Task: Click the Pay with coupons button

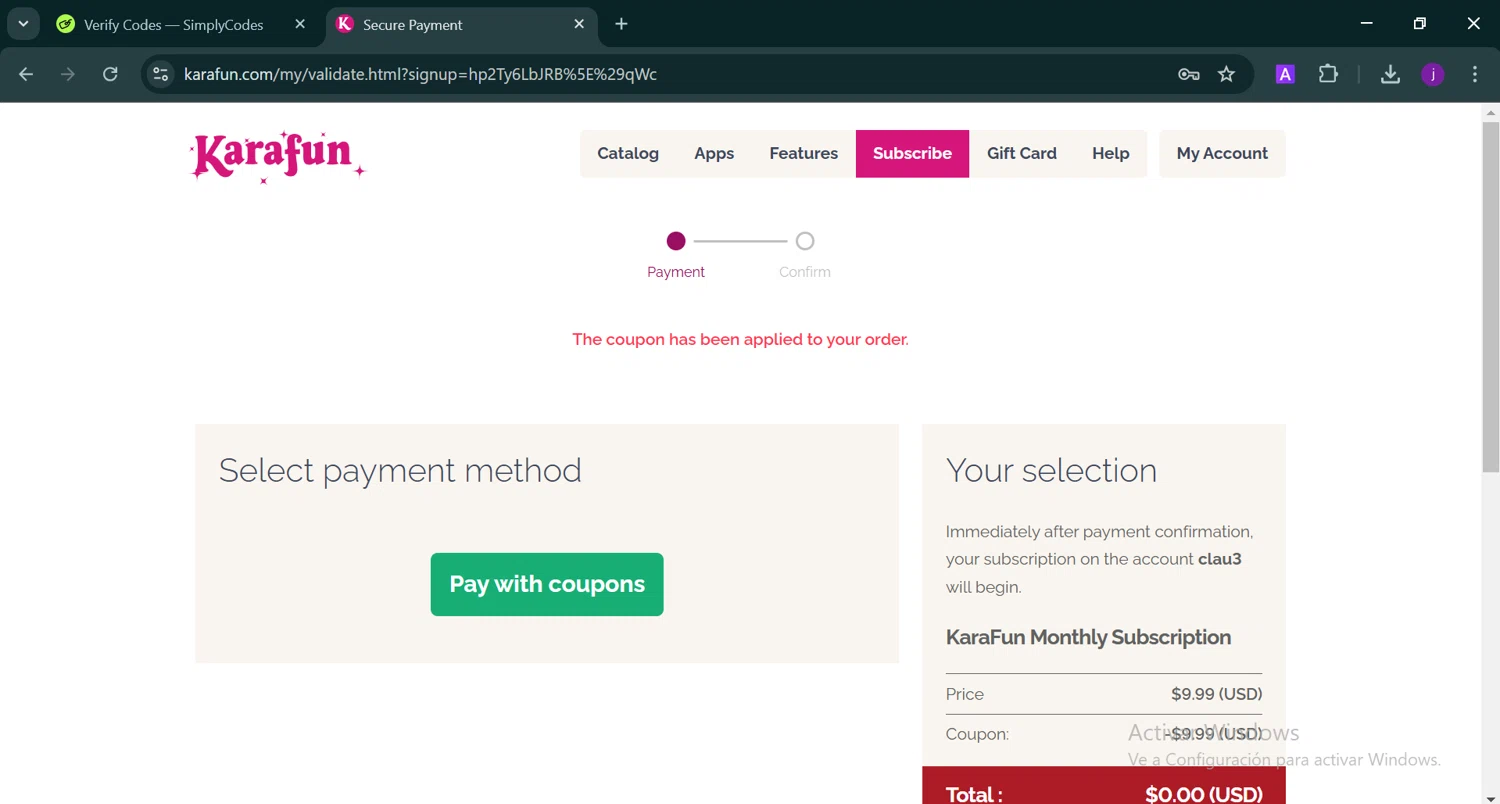Action: tap(547, 584)
